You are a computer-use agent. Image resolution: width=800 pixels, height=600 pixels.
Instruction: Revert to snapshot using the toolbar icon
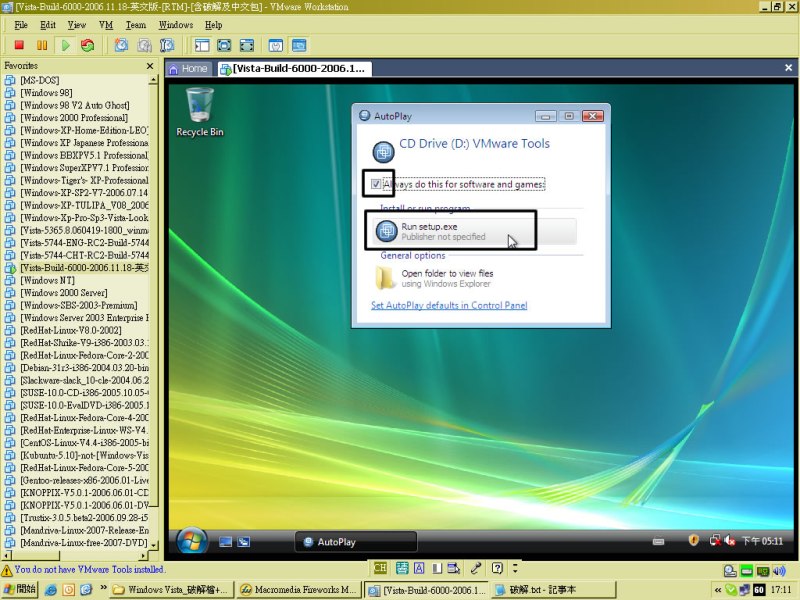tap(144, 45)
